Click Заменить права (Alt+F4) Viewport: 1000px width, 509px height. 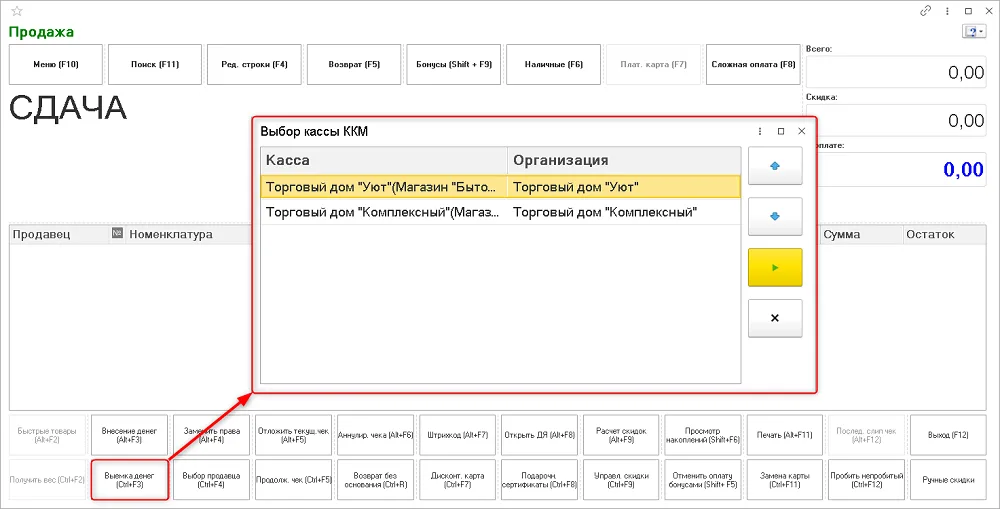tap(212, 434)
